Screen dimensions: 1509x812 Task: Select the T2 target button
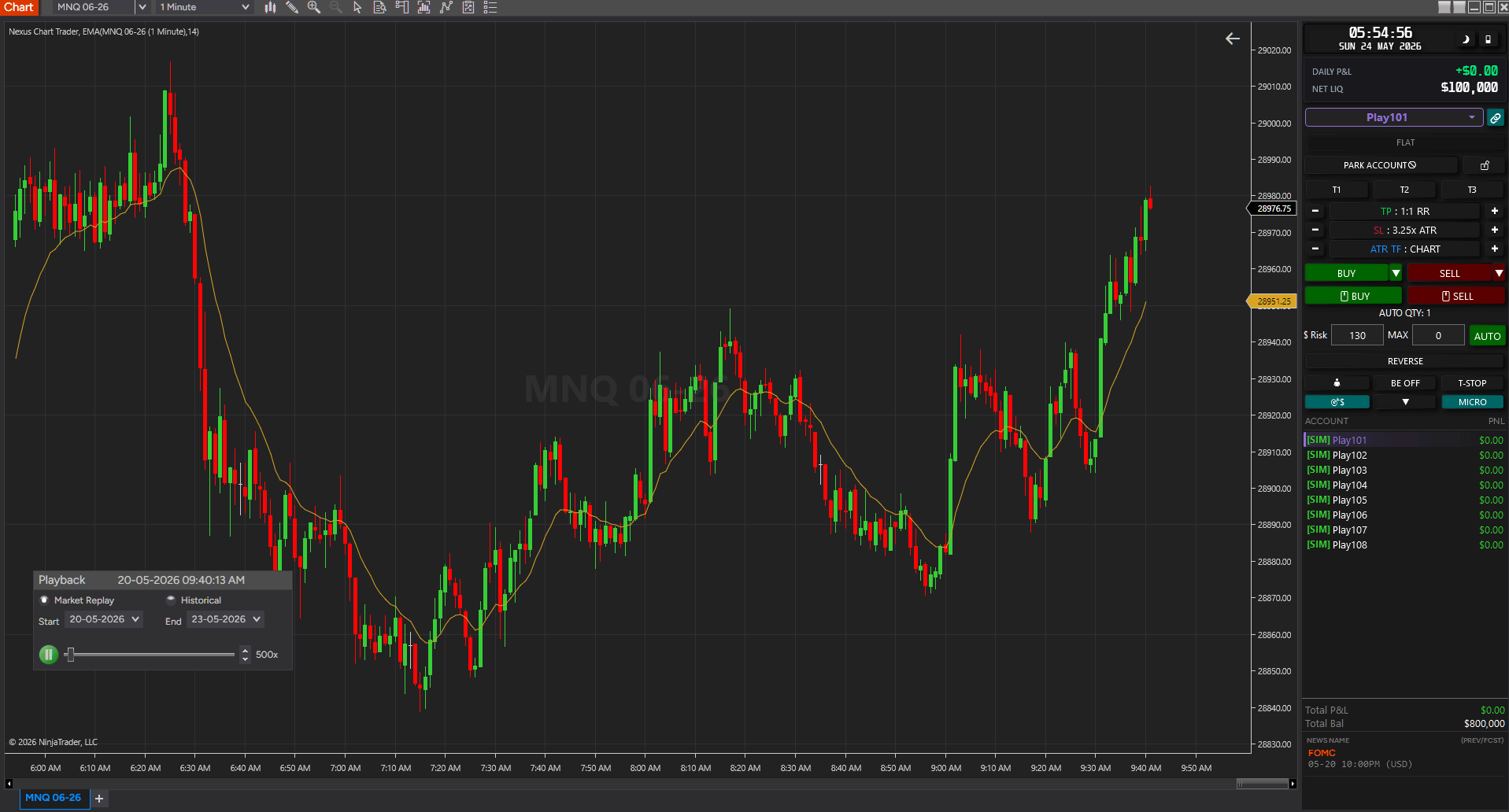[x=1404, y=190]
